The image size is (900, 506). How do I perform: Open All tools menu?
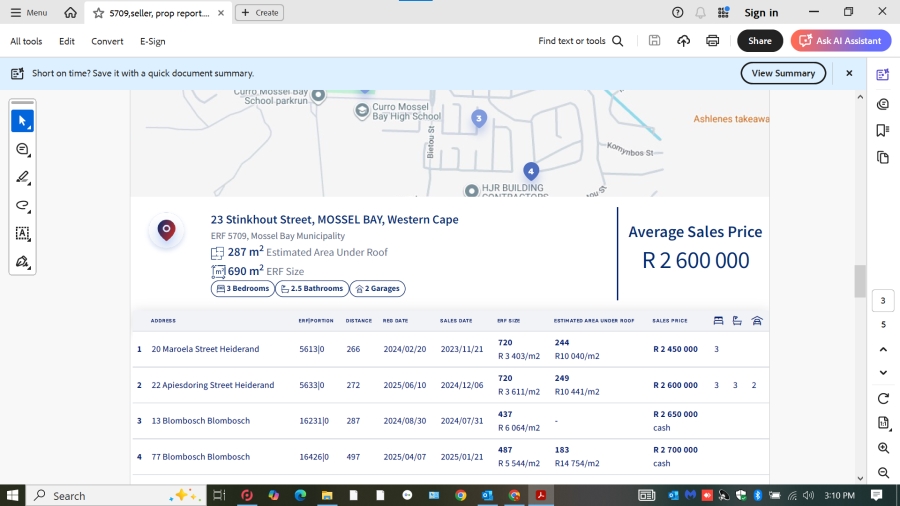26,41
